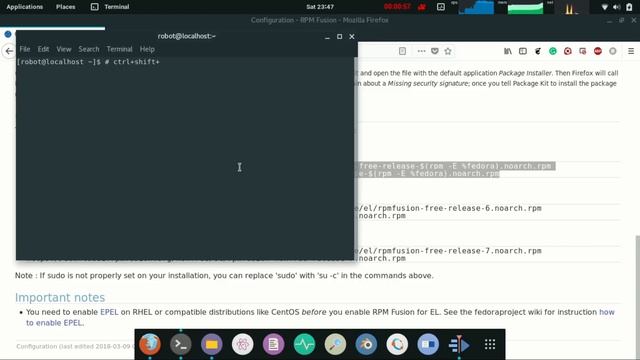
Task: Click the screenshot extension icon beside Adblock Plus
Action: click(x=583, y=51)
